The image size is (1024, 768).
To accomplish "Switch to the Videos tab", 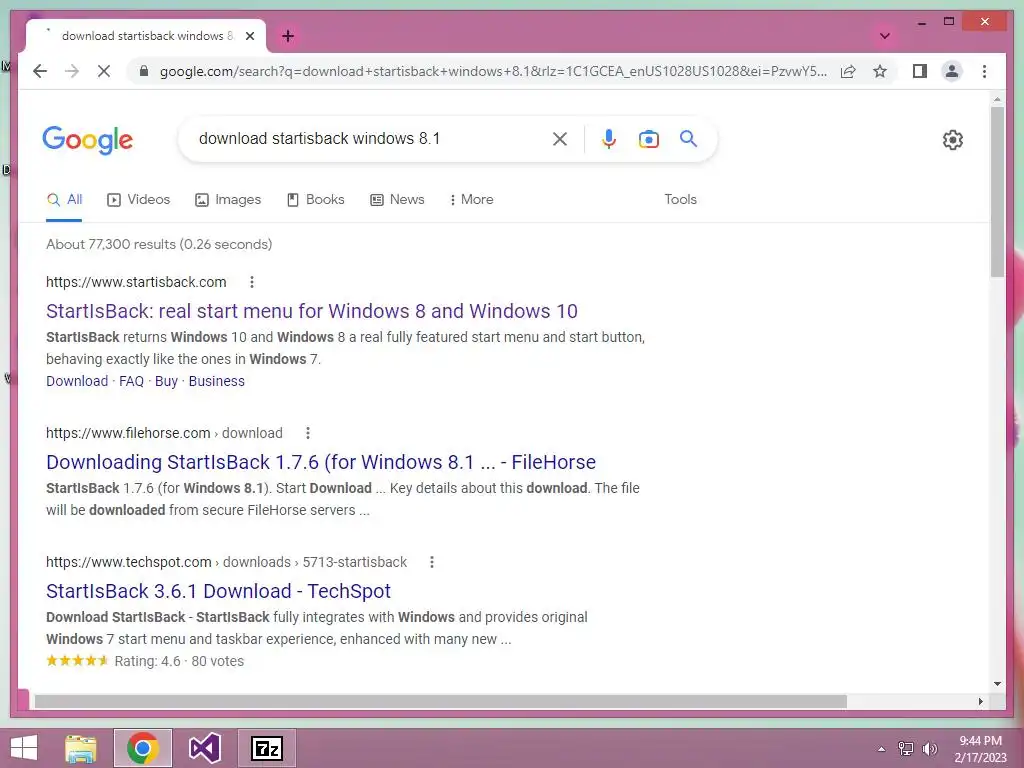I will pyautogui.click(x=138, y=199).
